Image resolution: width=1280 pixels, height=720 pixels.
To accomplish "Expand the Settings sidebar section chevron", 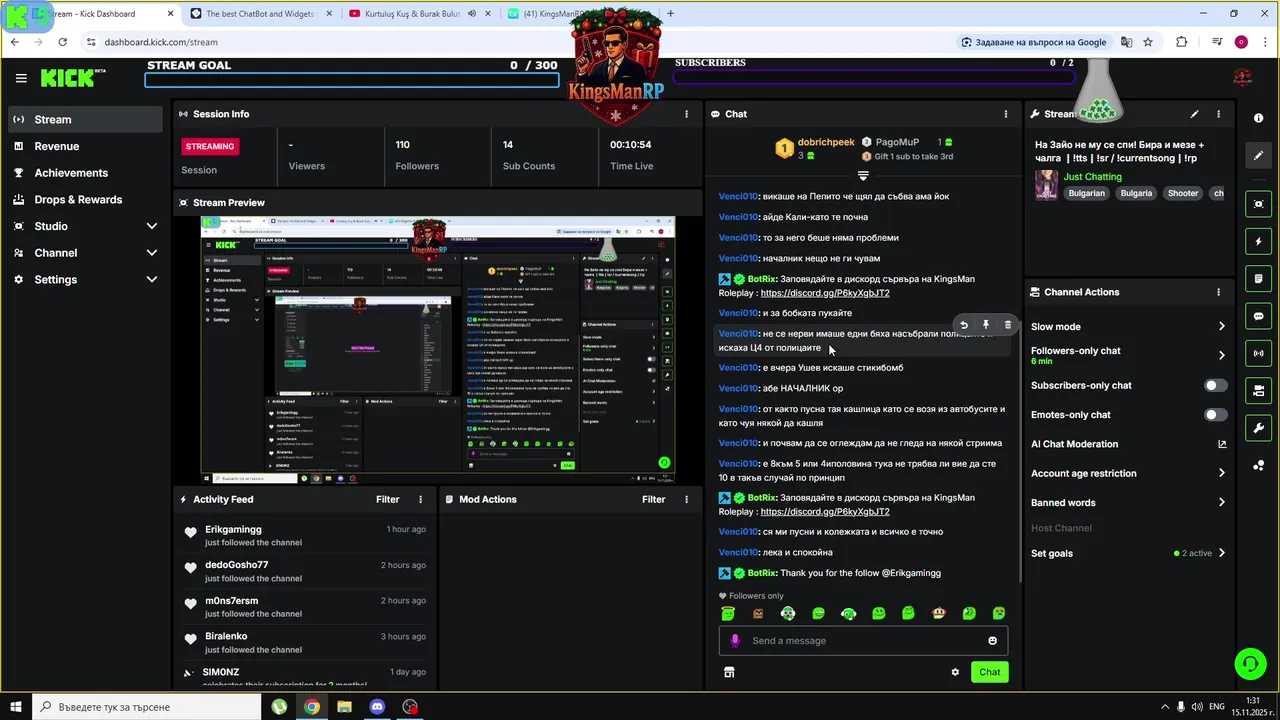I will tap(151, 279).
